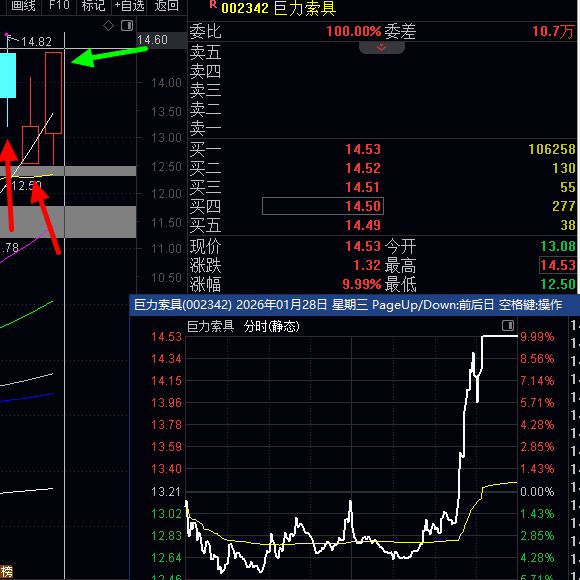The width and height of the screenshot is (580, 580).
Task: Click 卖一 row label
Action: click(x=205, y=129)
